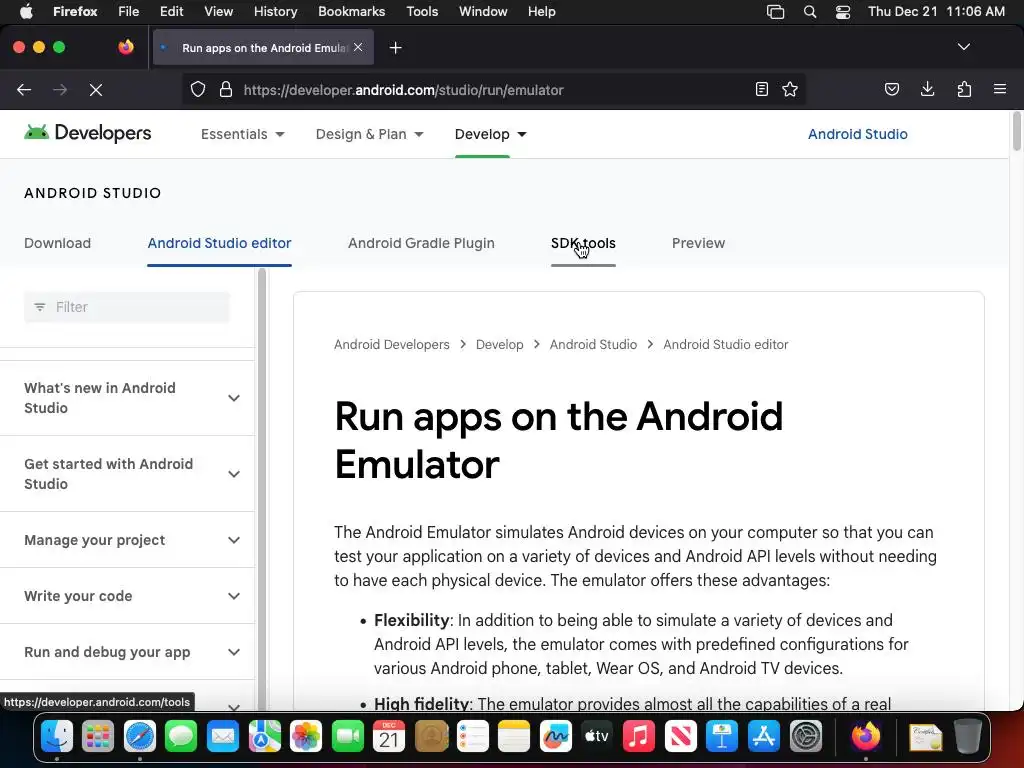1024x768 pixels.
Task: Expand the Manage your project section
Action: click(x=127, y=540)
